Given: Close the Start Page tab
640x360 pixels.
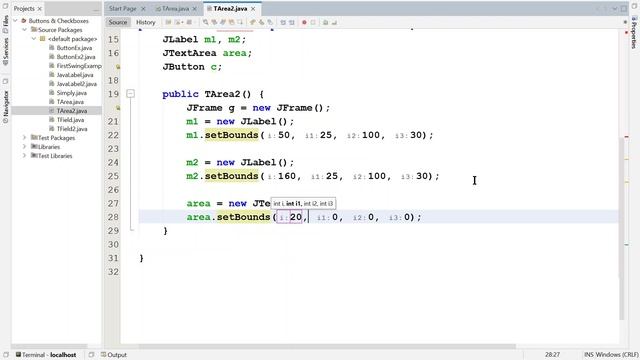Looking at the screenshot, I should pyautogui.click(x=143, y=9).
